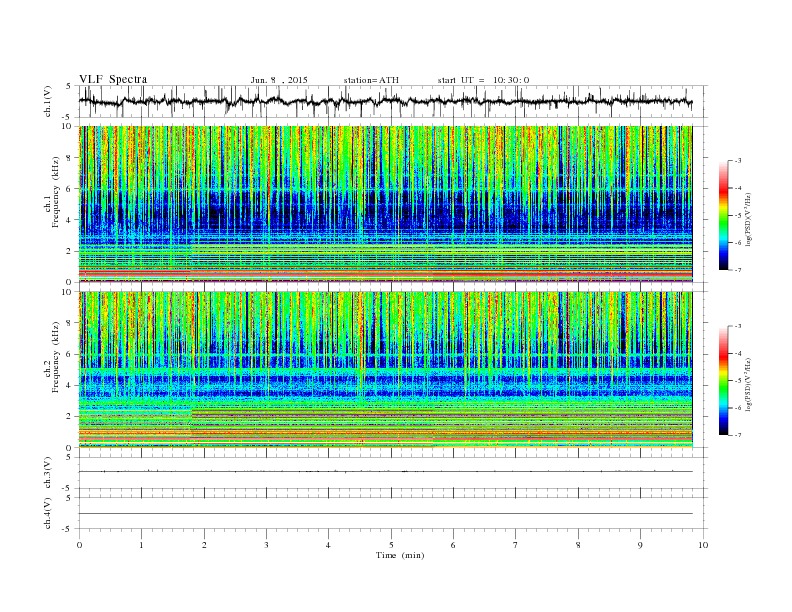This screenshot has height=612, width=792.
Task: Click the "2" kHz tick of ch.2 spectrogram
Action: pyautogui.click(x=69, y=417)
